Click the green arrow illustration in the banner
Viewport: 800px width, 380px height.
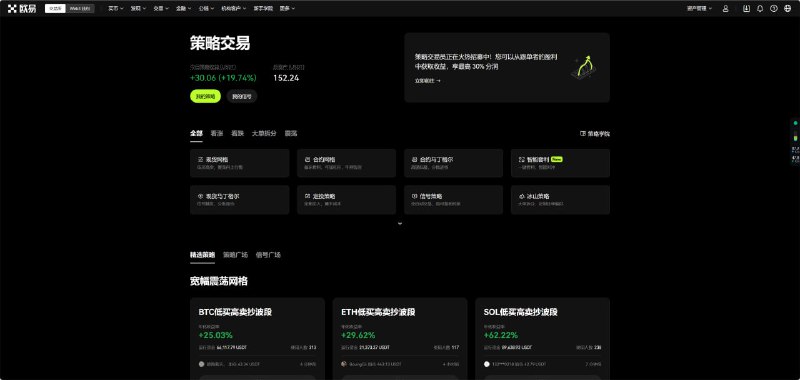584,67
